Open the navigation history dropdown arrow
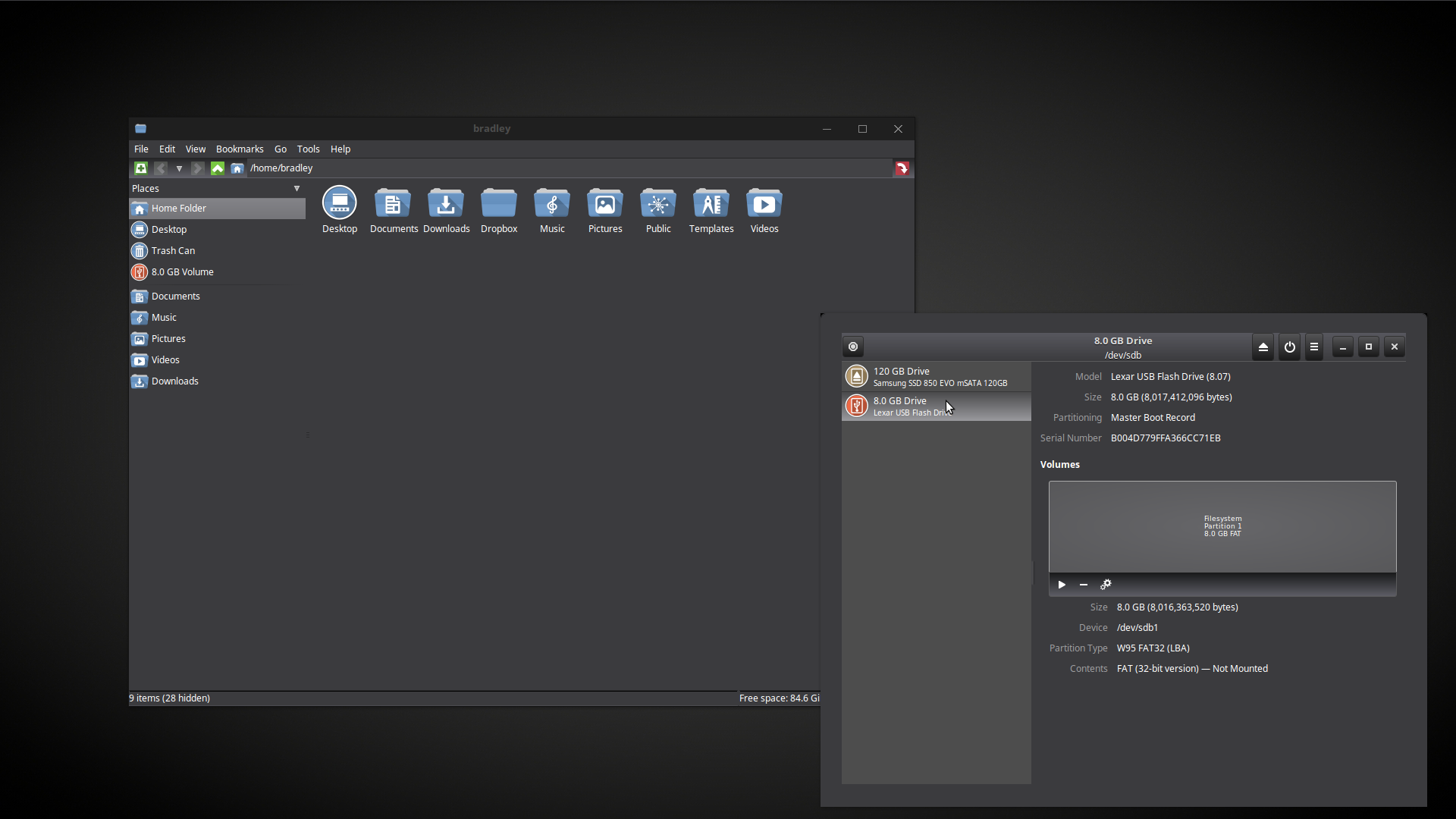Viewport: 1456px width, 819px height. point(179,168)
